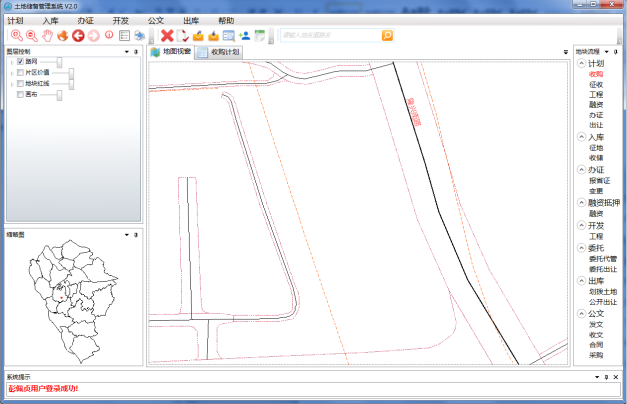This screenshot has height=404, width=627.
Task: Expand the 片区价值 layer tree node
Action: pyautogui.click(x=11, y=73)
